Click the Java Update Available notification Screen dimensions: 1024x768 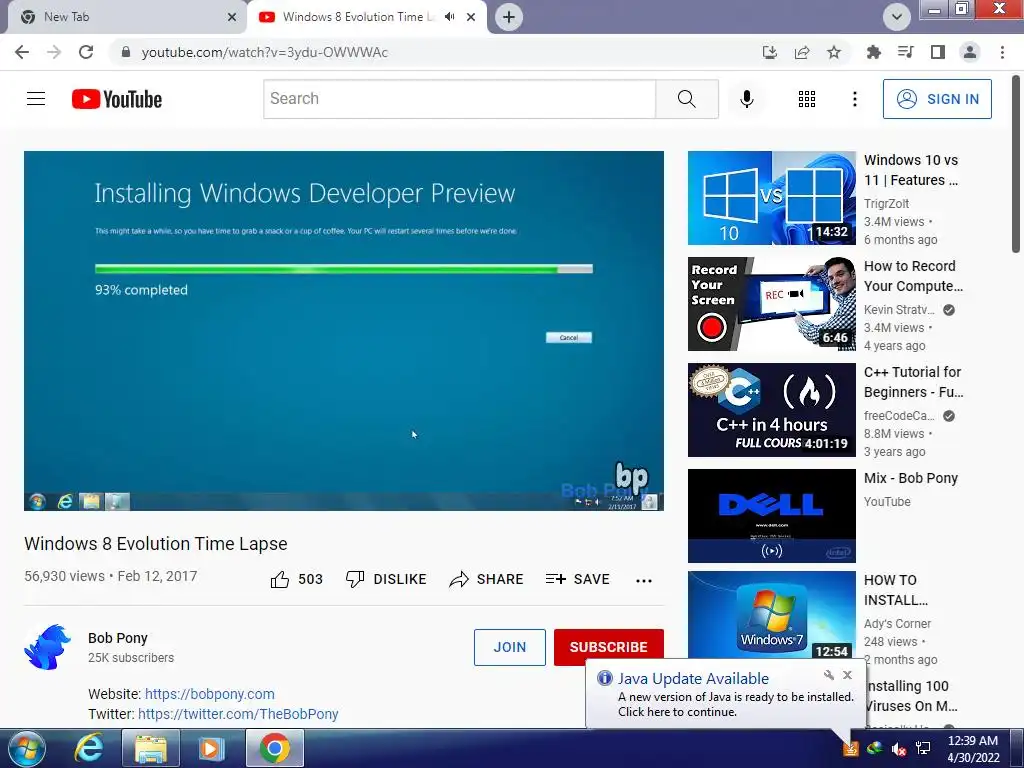point(726,694)
